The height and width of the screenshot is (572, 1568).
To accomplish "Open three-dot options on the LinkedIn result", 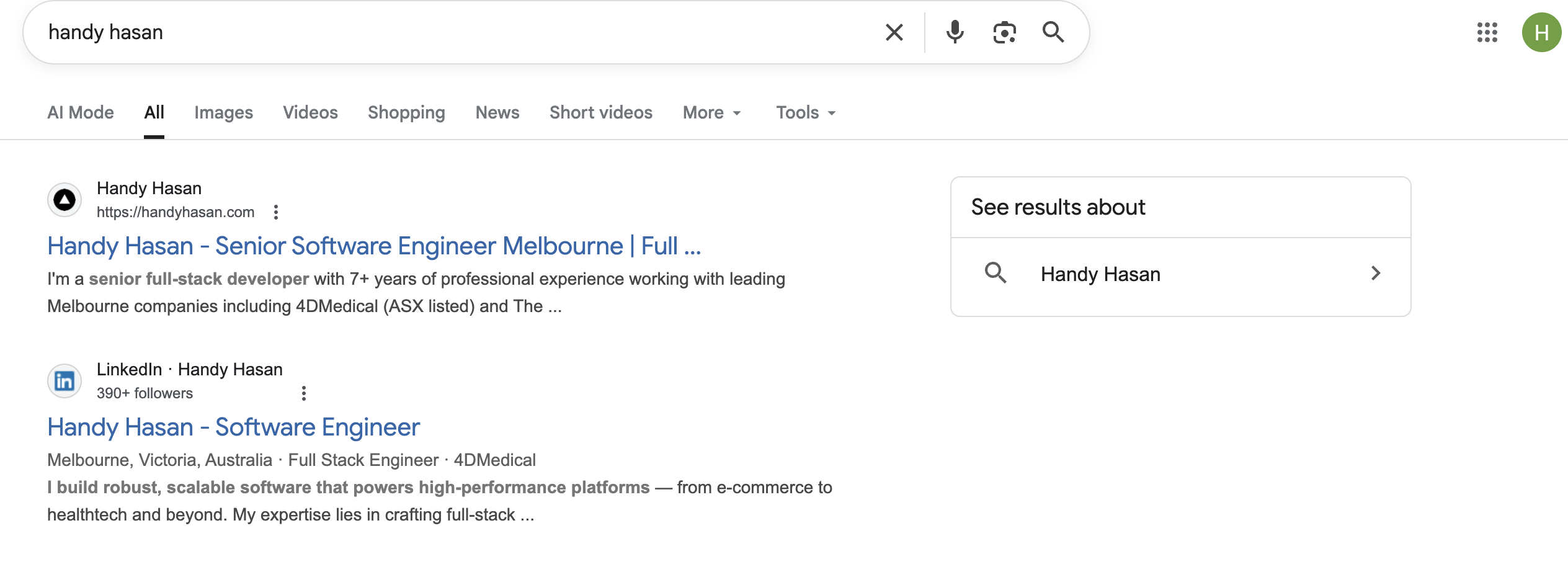I will tap(303, 393).
